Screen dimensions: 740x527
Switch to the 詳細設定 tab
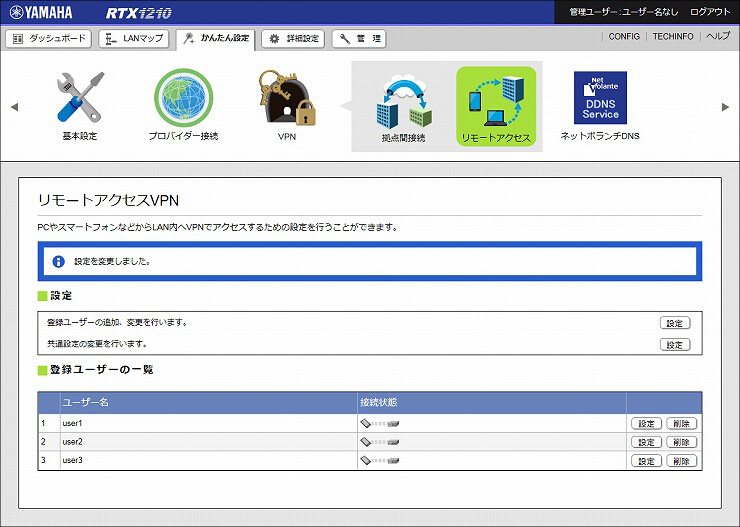pos(293,39)
